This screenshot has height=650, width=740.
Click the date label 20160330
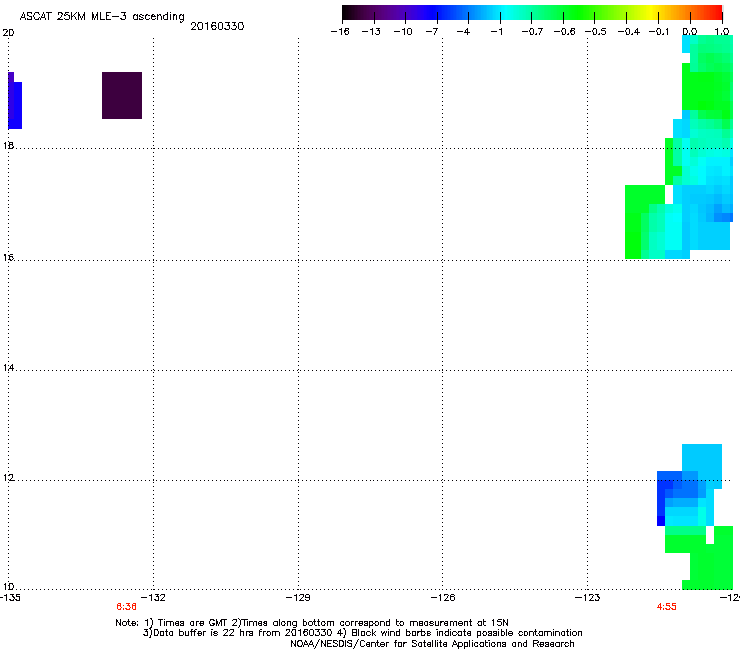coord(217,26)
